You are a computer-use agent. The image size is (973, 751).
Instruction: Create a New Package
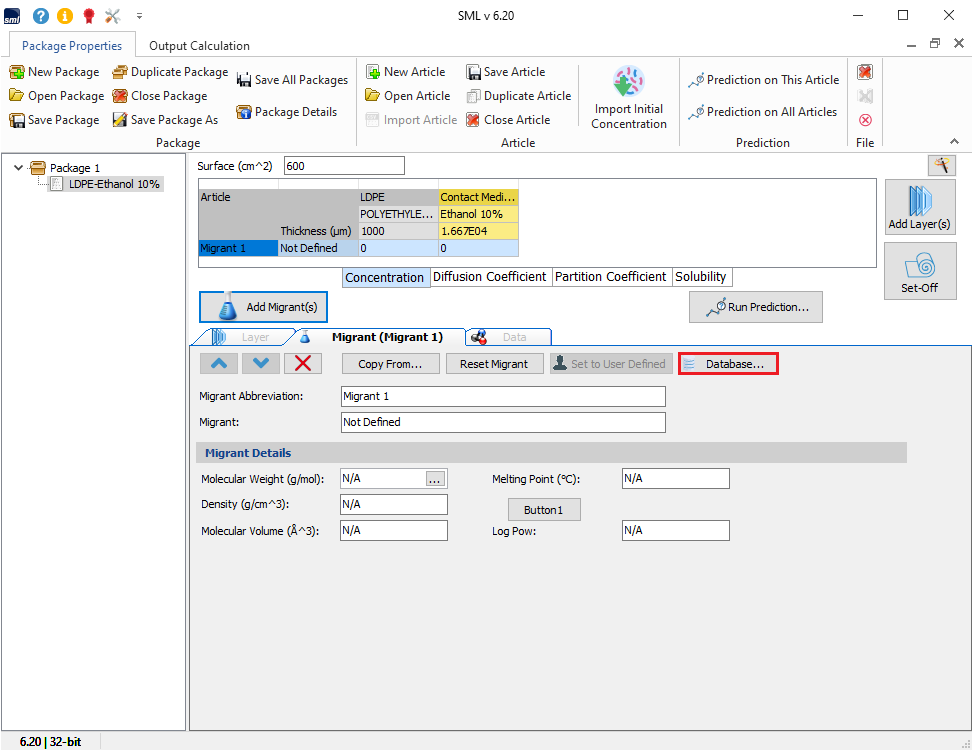coord(54,71)
